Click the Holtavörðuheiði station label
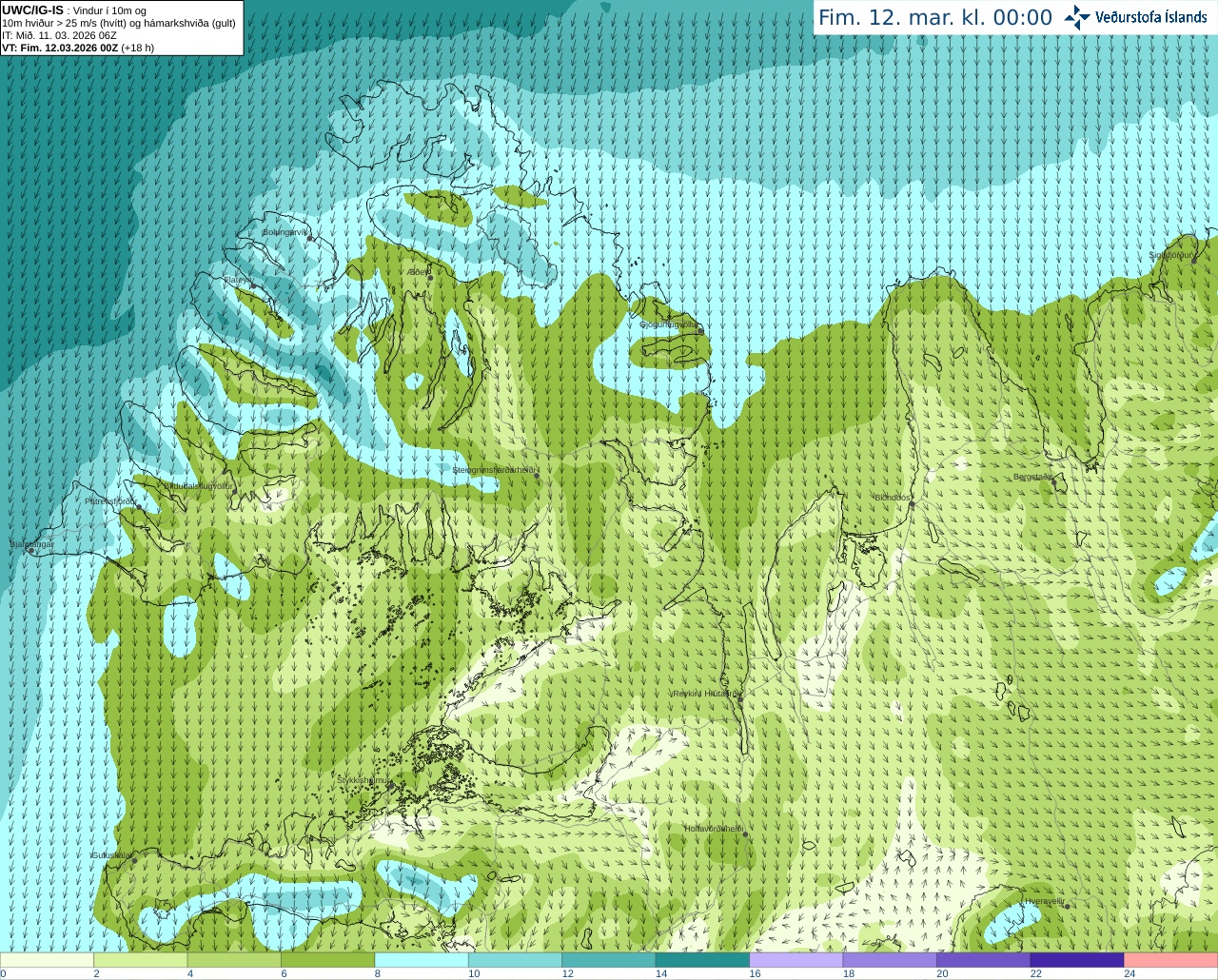 coord(714,829)
